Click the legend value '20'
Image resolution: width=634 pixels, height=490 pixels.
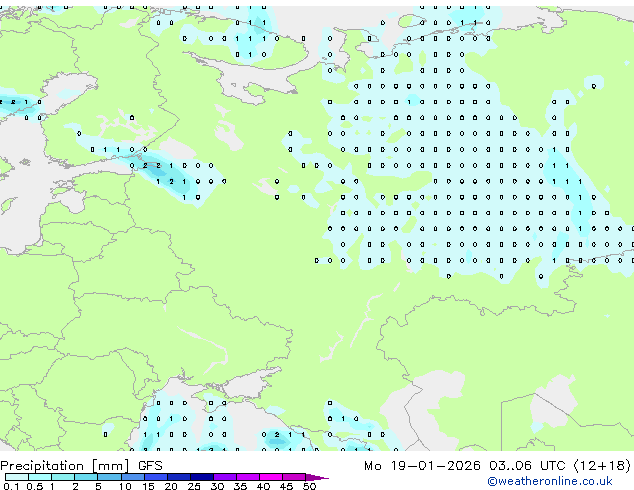coord(171,486)
